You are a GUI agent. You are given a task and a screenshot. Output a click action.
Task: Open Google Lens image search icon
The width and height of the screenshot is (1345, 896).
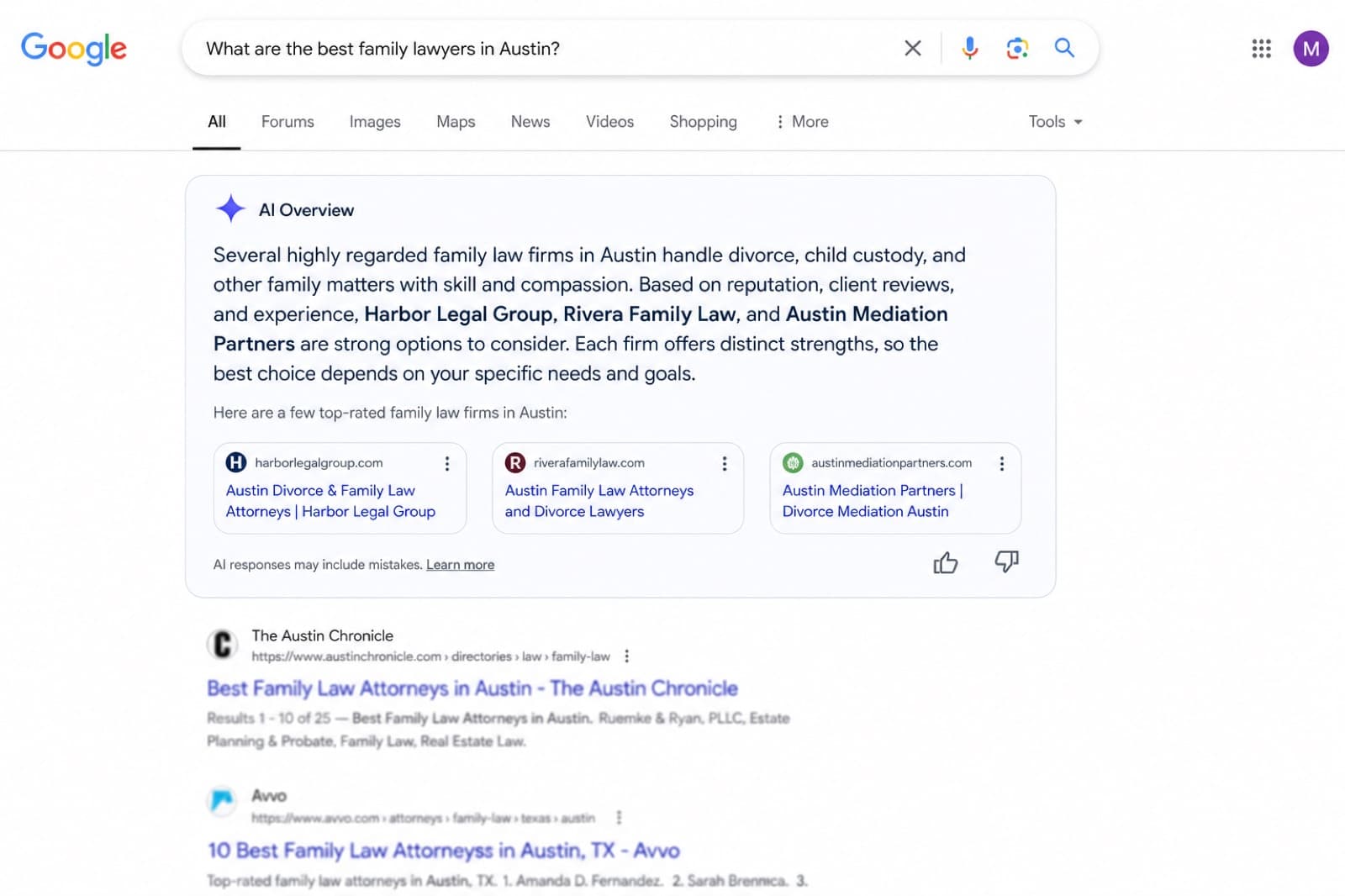click(1017, 48)
